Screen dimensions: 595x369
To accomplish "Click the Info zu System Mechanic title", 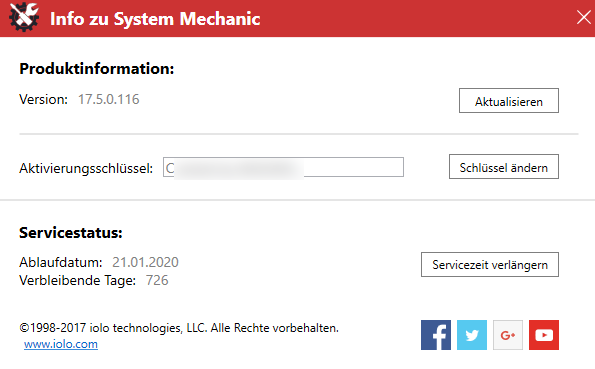I will 155,19.
